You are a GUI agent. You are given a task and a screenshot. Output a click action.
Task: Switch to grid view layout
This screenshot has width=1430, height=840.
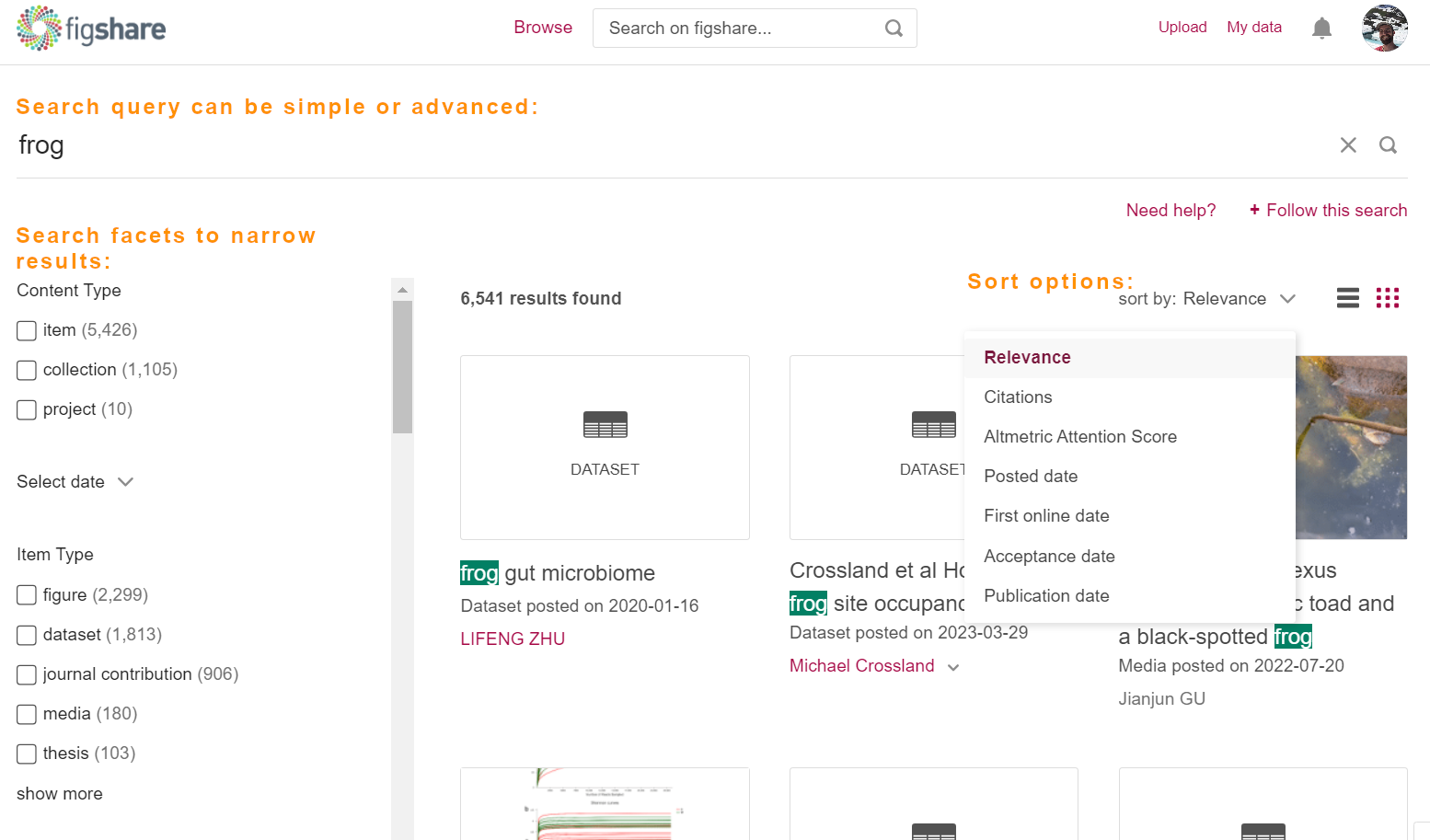tap(1388, 298)
